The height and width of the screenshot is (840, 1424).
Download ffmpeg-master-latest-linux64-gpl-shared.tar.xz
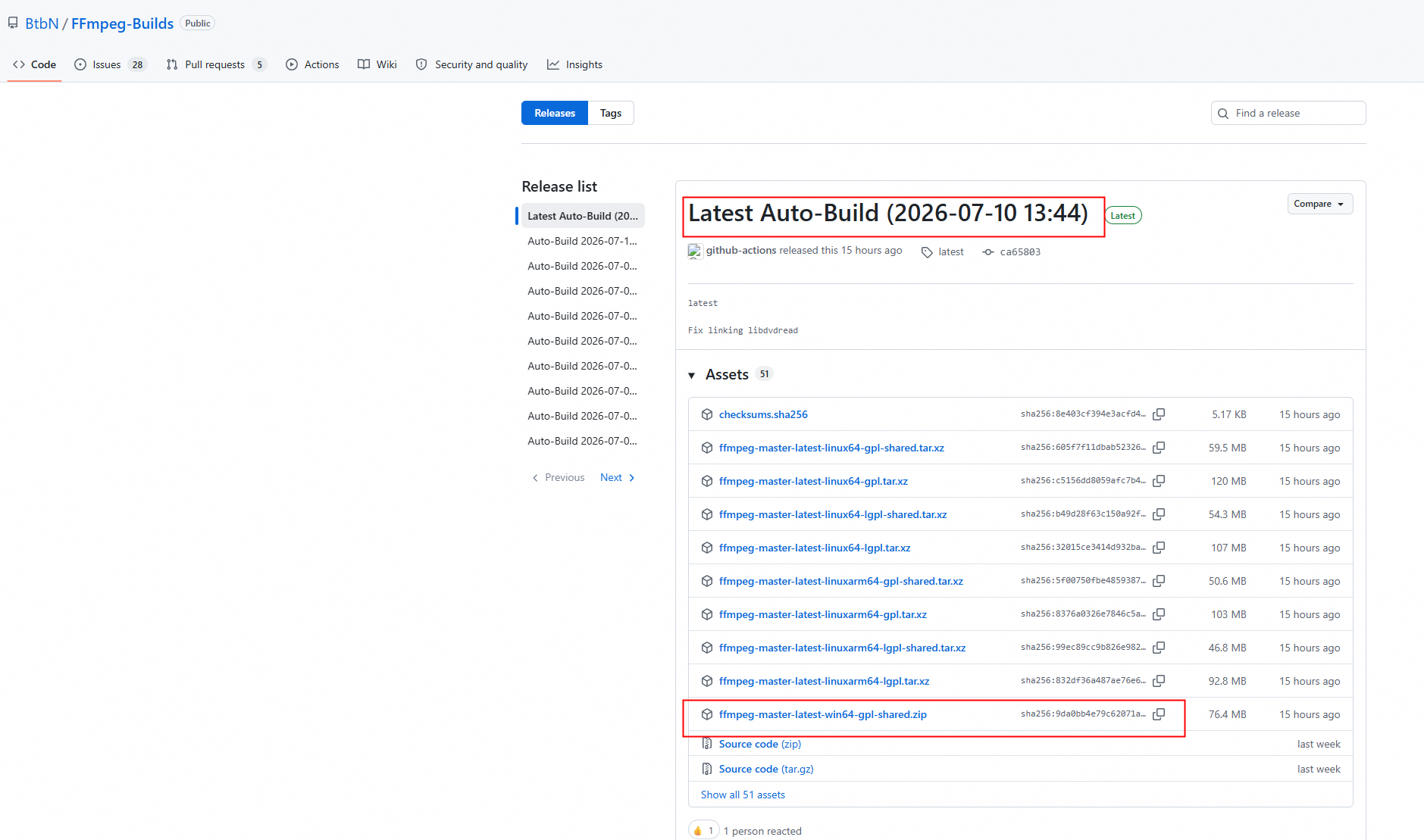pos(831,448)
